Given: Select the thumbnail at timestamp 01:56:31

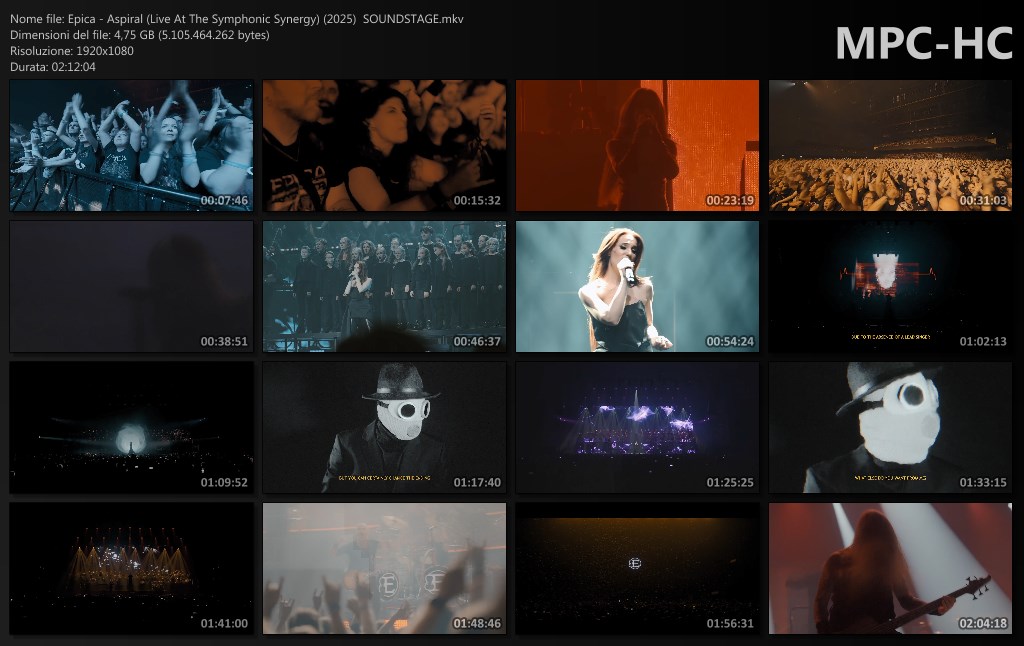Looking at the screenshot, I should point(637,569).
